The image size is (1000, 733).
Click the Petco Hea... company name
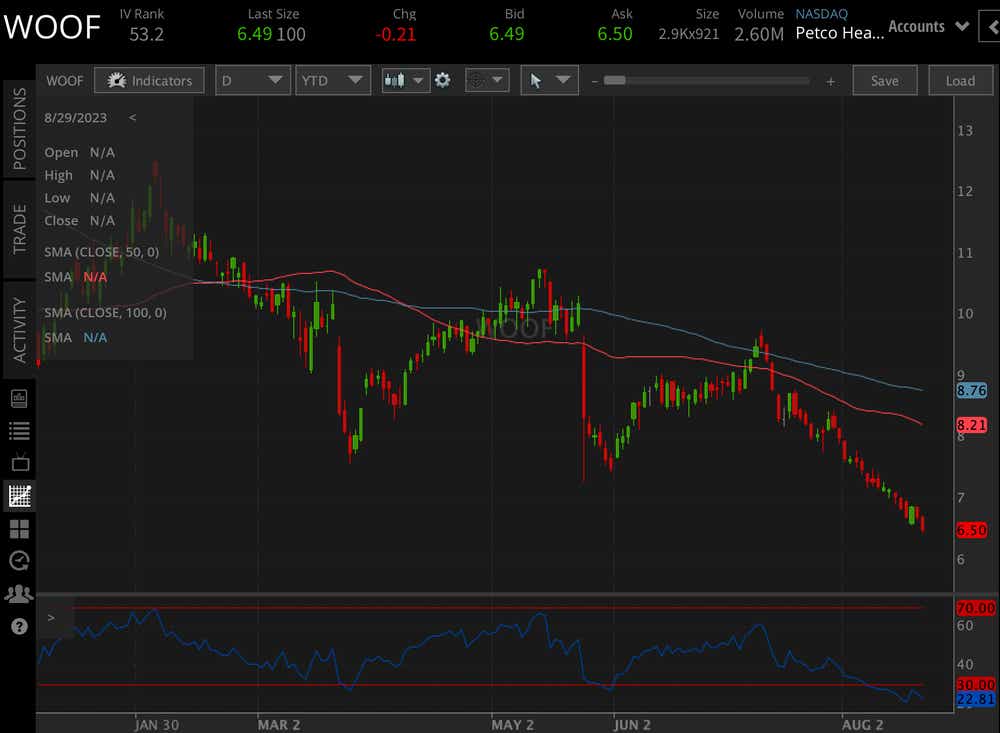point(839,33)
